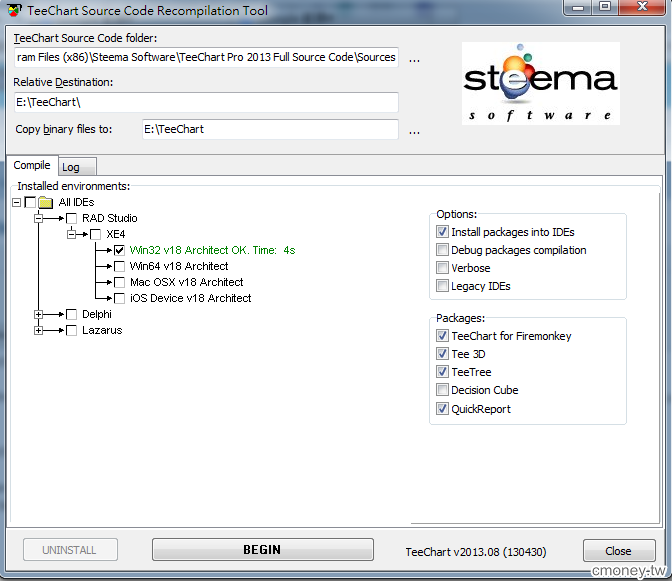Click the TeeChart Source Code folder field
The image size is (672, 581).
[x=207, y=57]
